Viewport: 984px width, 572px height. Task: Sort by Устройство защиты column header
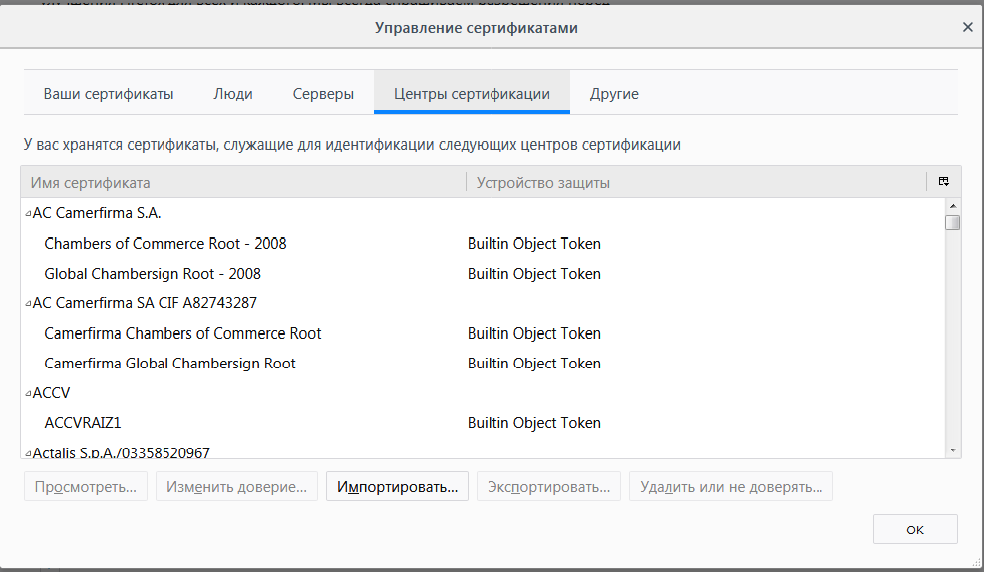[x=695, y=183]
